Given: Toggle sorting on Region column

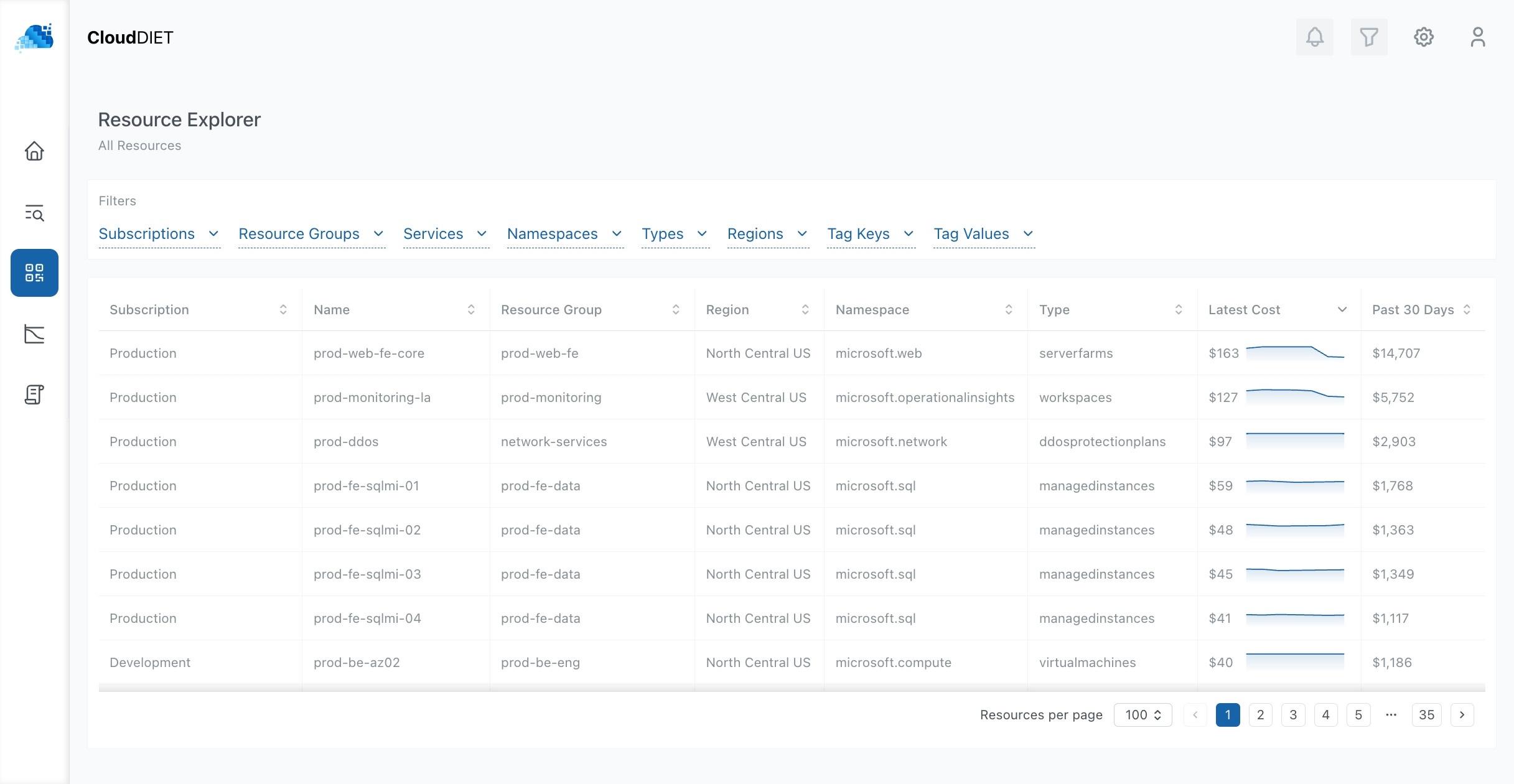Looking at the screenshot, I should pos(805,310).
